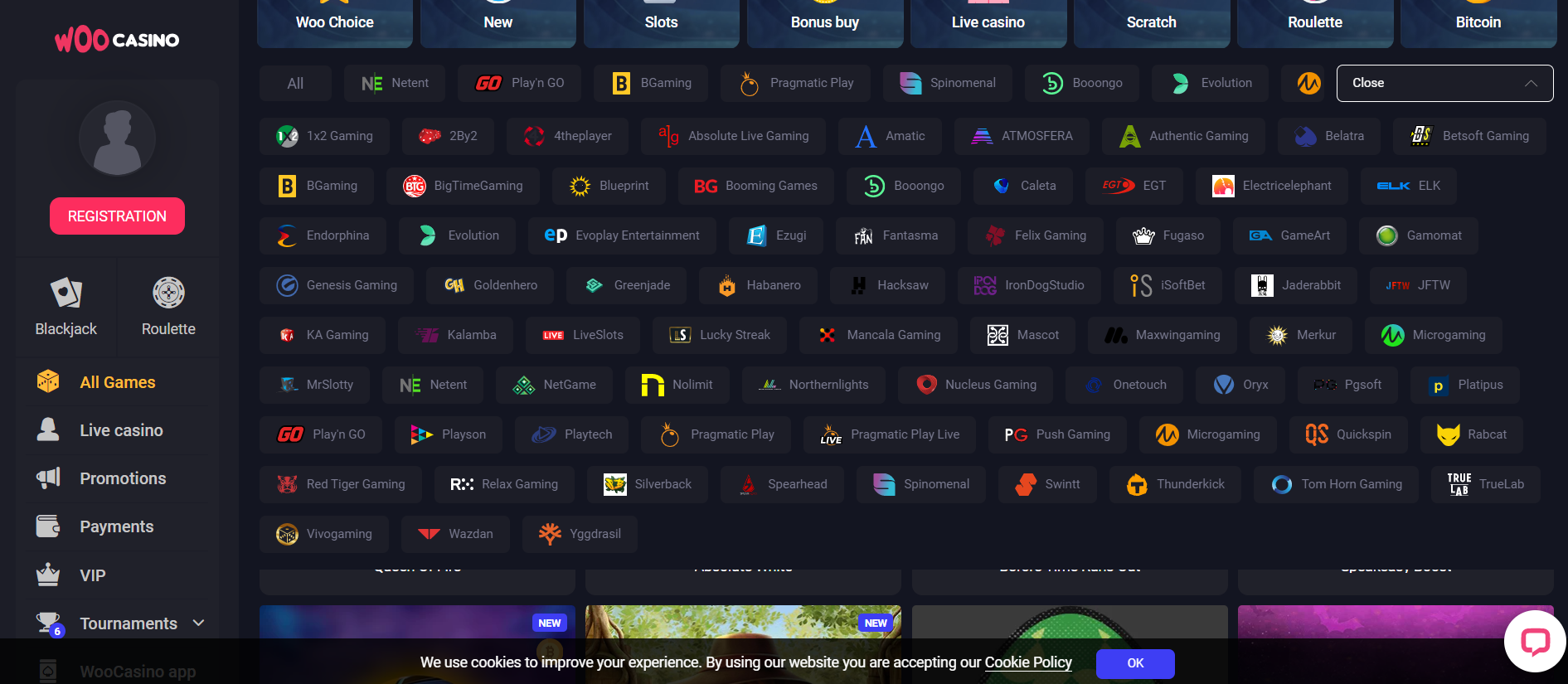The height and width of the screenshot is (684, 1568).
Task: Select Red Tiger Gaming provider
Action: click(341, 484)
